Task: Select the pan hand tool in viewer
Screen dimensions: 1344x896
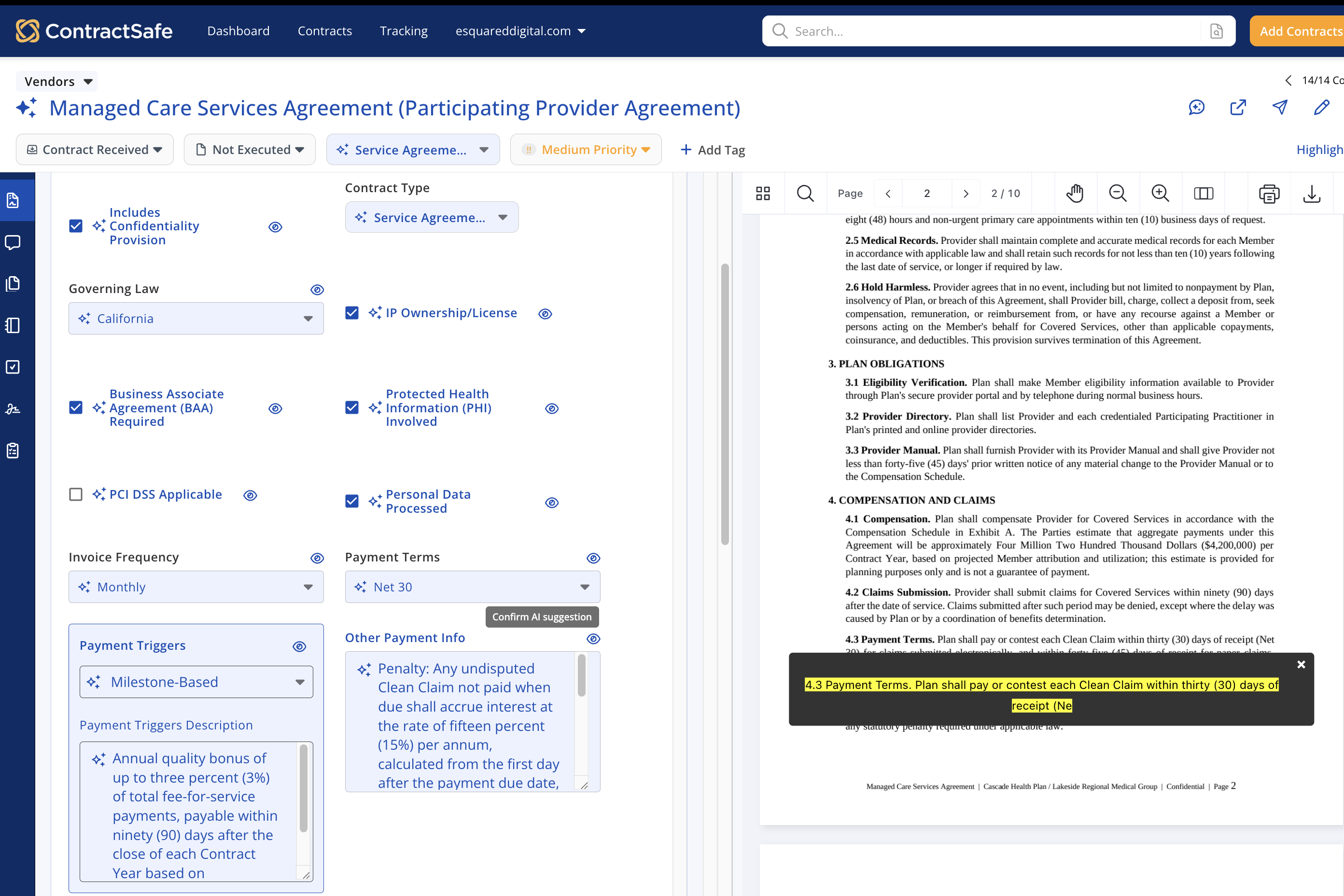Action: coord(1074,193)
